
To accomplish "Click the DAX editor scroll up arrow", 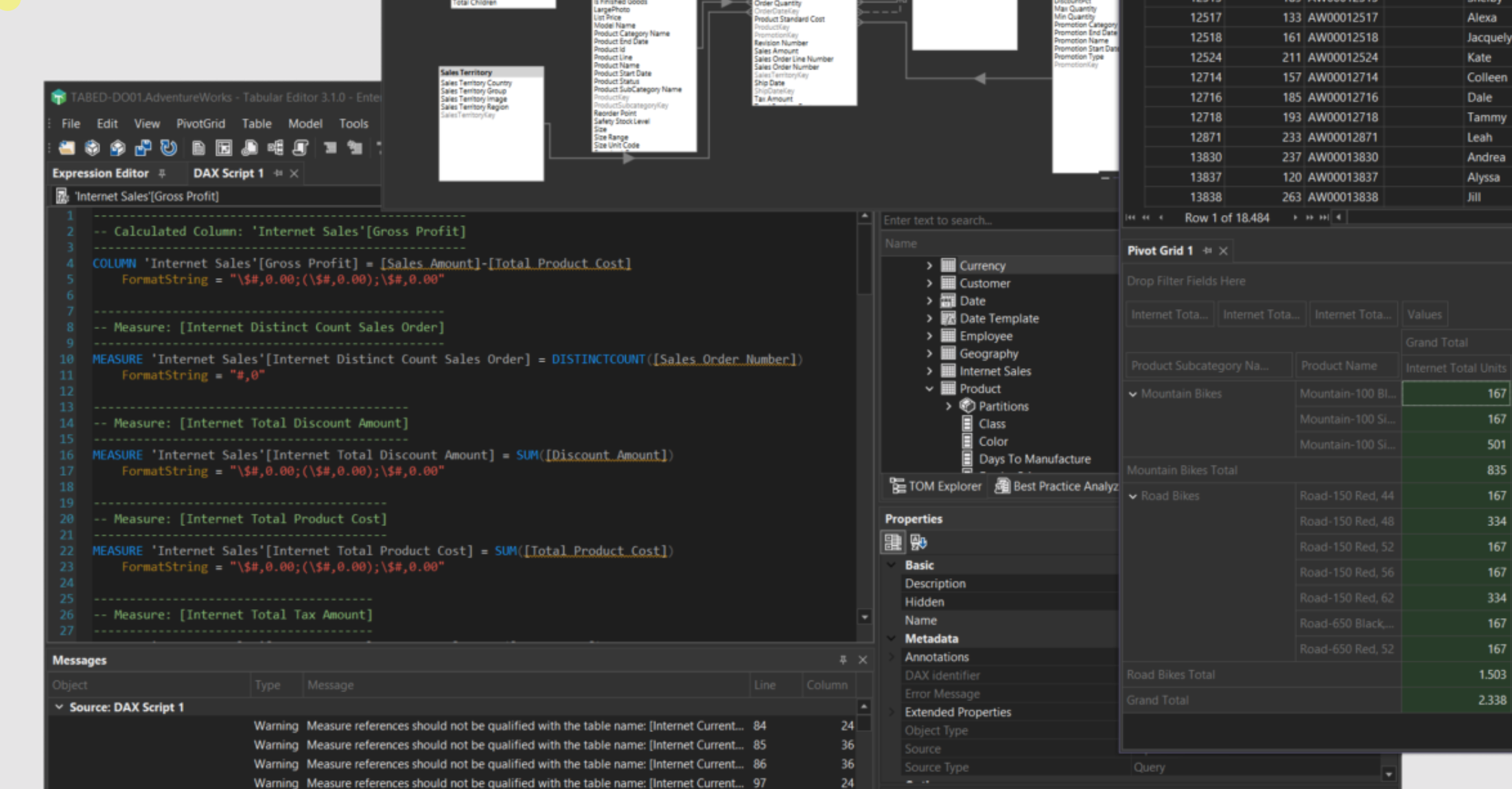I will (865, 217).
